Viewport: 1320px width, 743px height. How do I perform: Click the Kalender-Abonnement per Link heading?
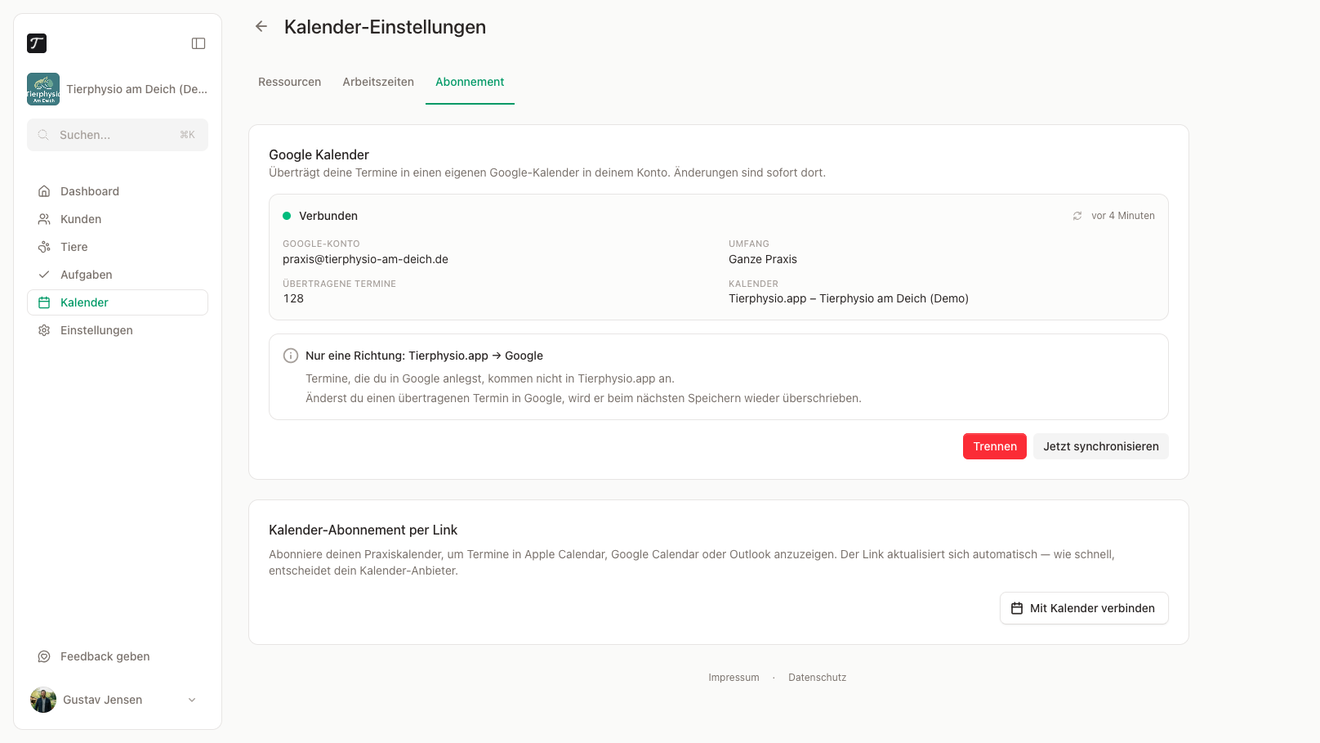[x=363, y=530]
